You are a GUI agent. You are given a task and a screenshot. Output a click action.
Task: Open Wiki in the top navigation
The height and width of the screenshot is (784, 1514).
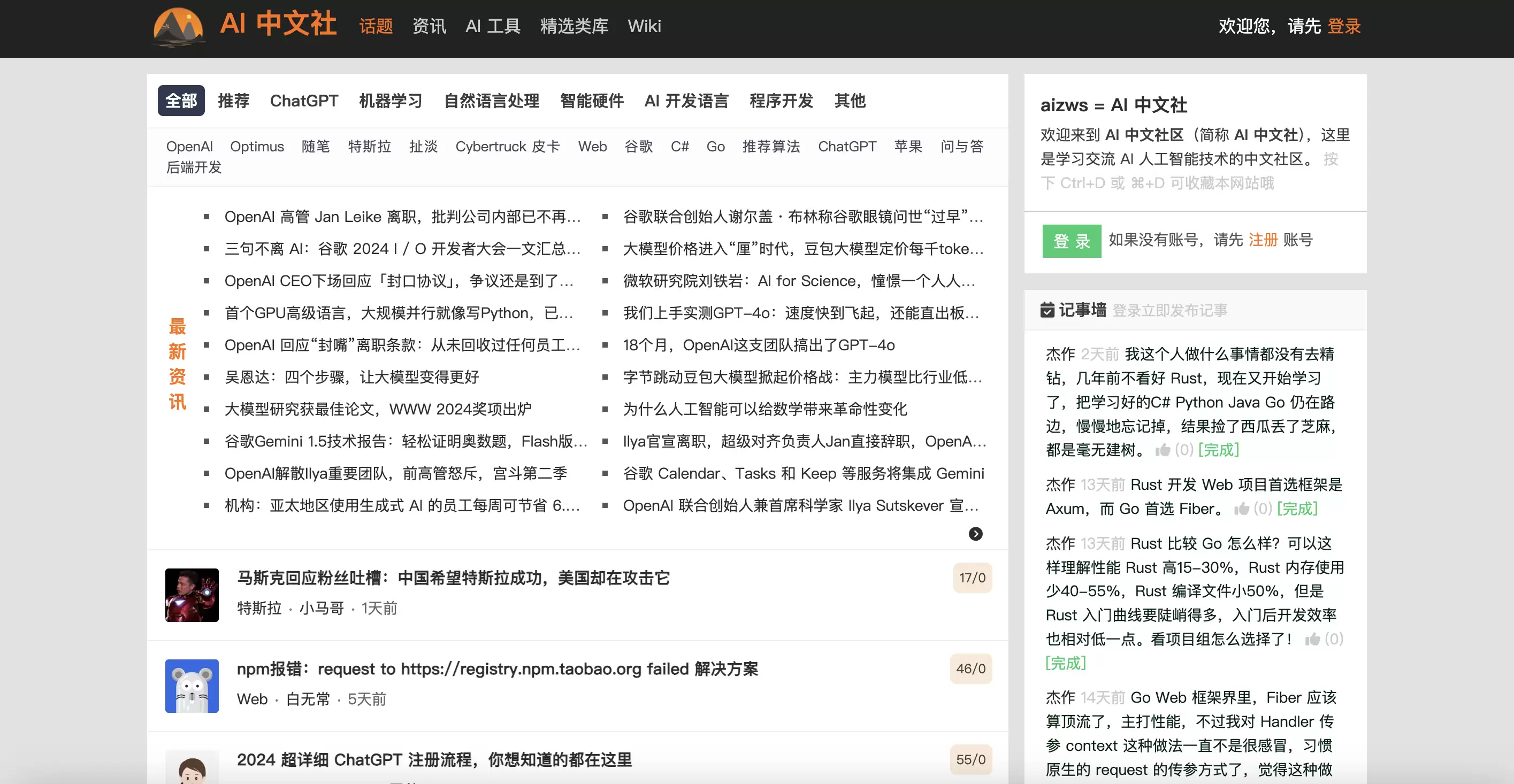(x=644, y=26)
